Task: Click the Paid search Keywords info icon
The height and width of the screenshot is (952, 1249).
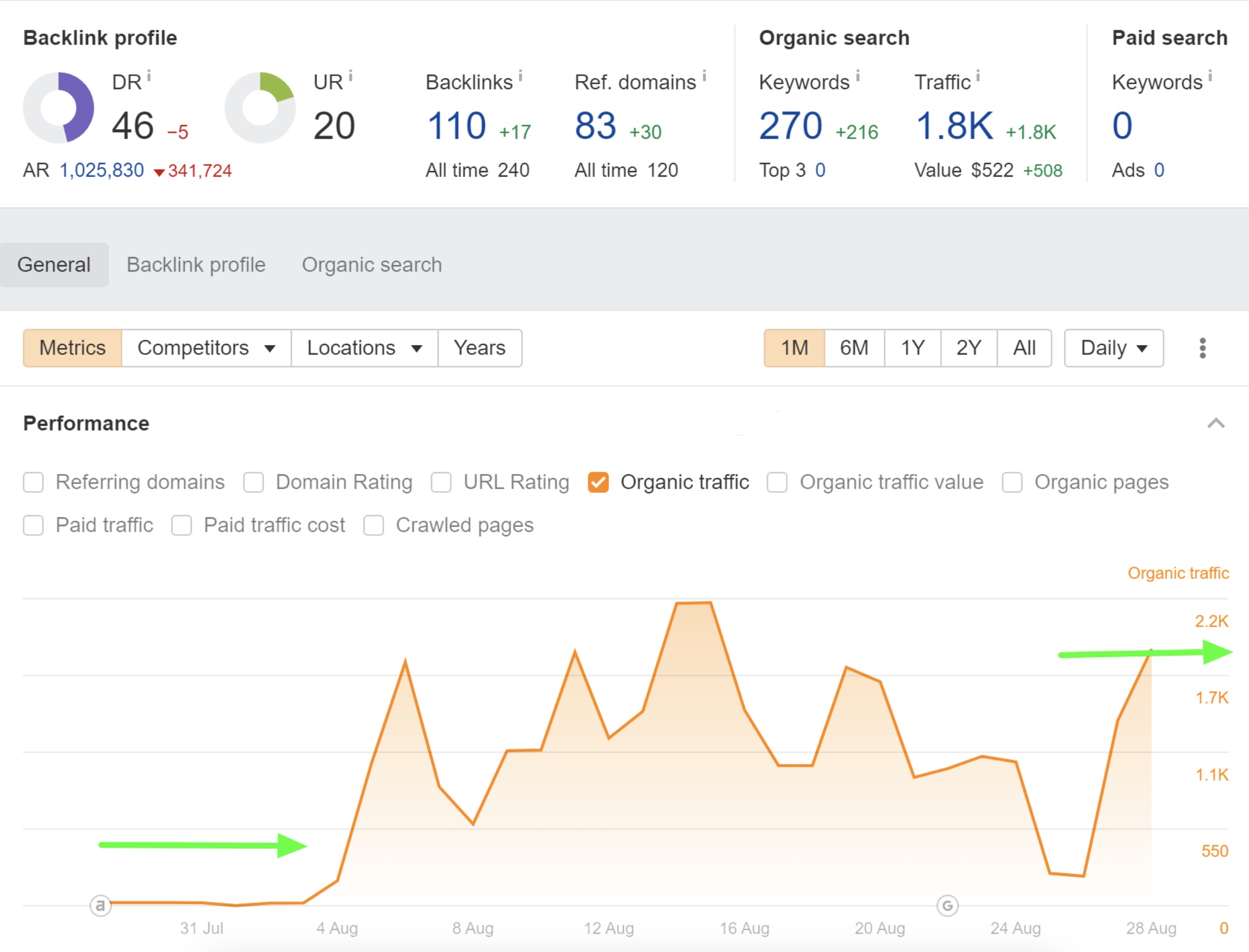Action: pyautogui.click(x=1210, y=76)
